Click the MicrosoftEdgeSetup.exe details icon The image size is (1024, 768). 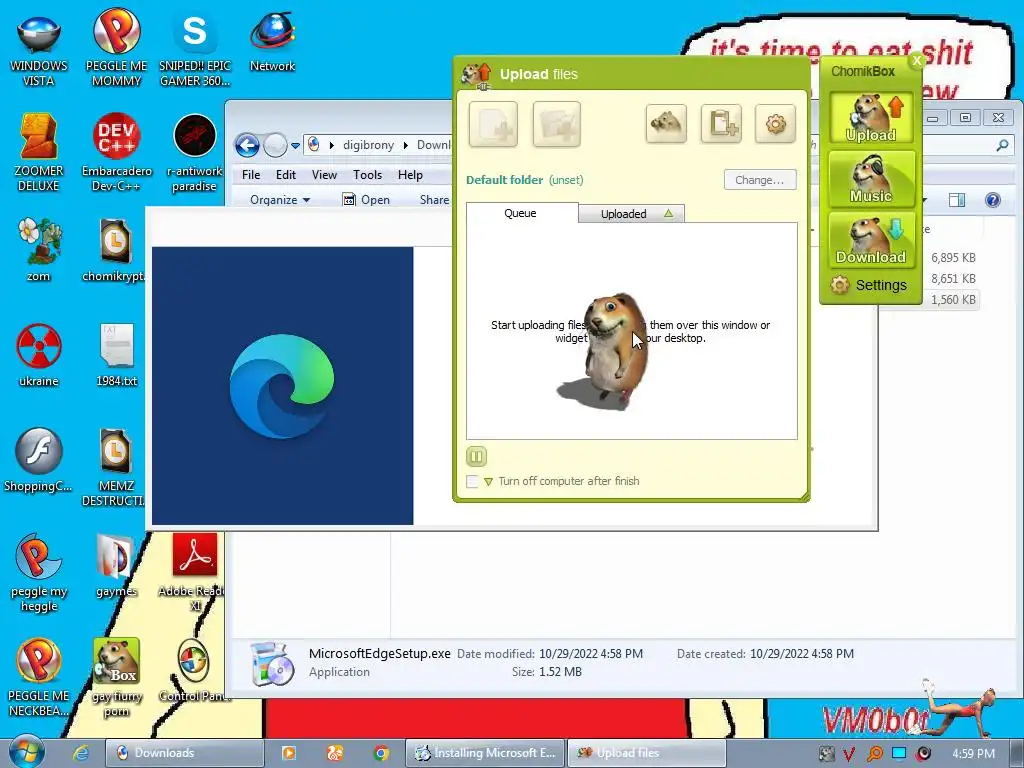272,663
